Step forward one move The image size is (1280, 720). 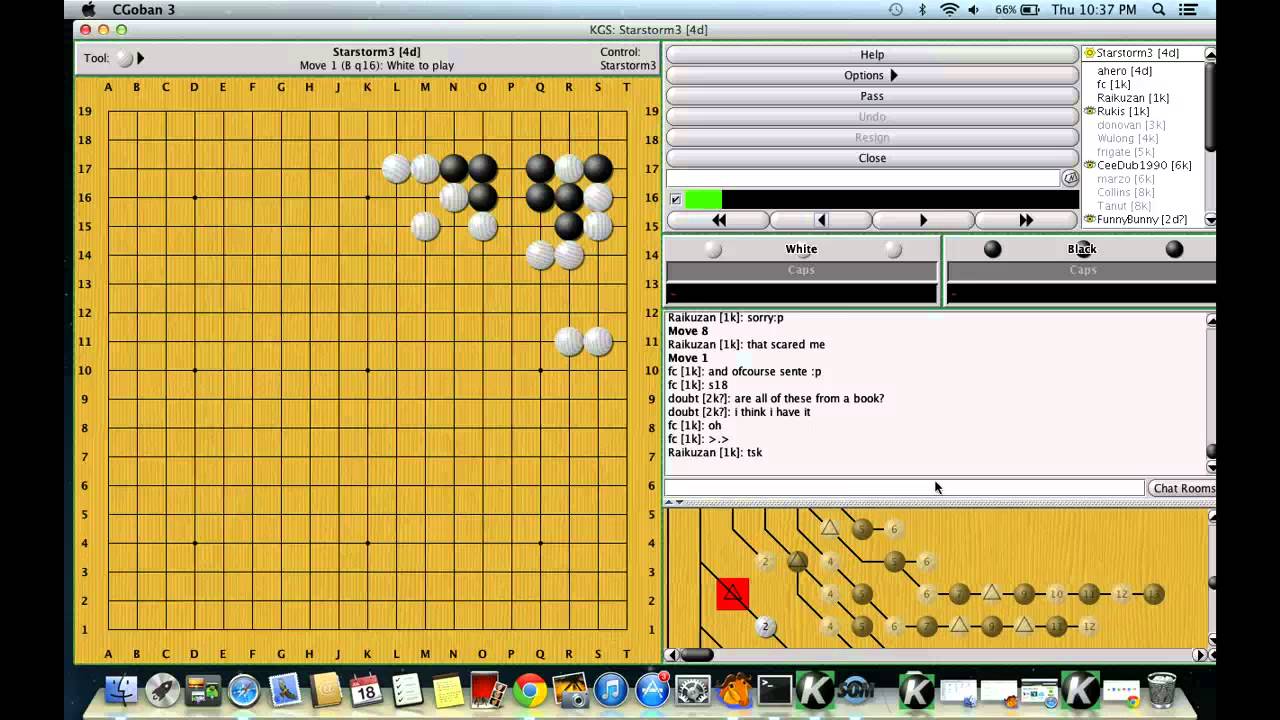pyautogui.click(x=923, y=220)
